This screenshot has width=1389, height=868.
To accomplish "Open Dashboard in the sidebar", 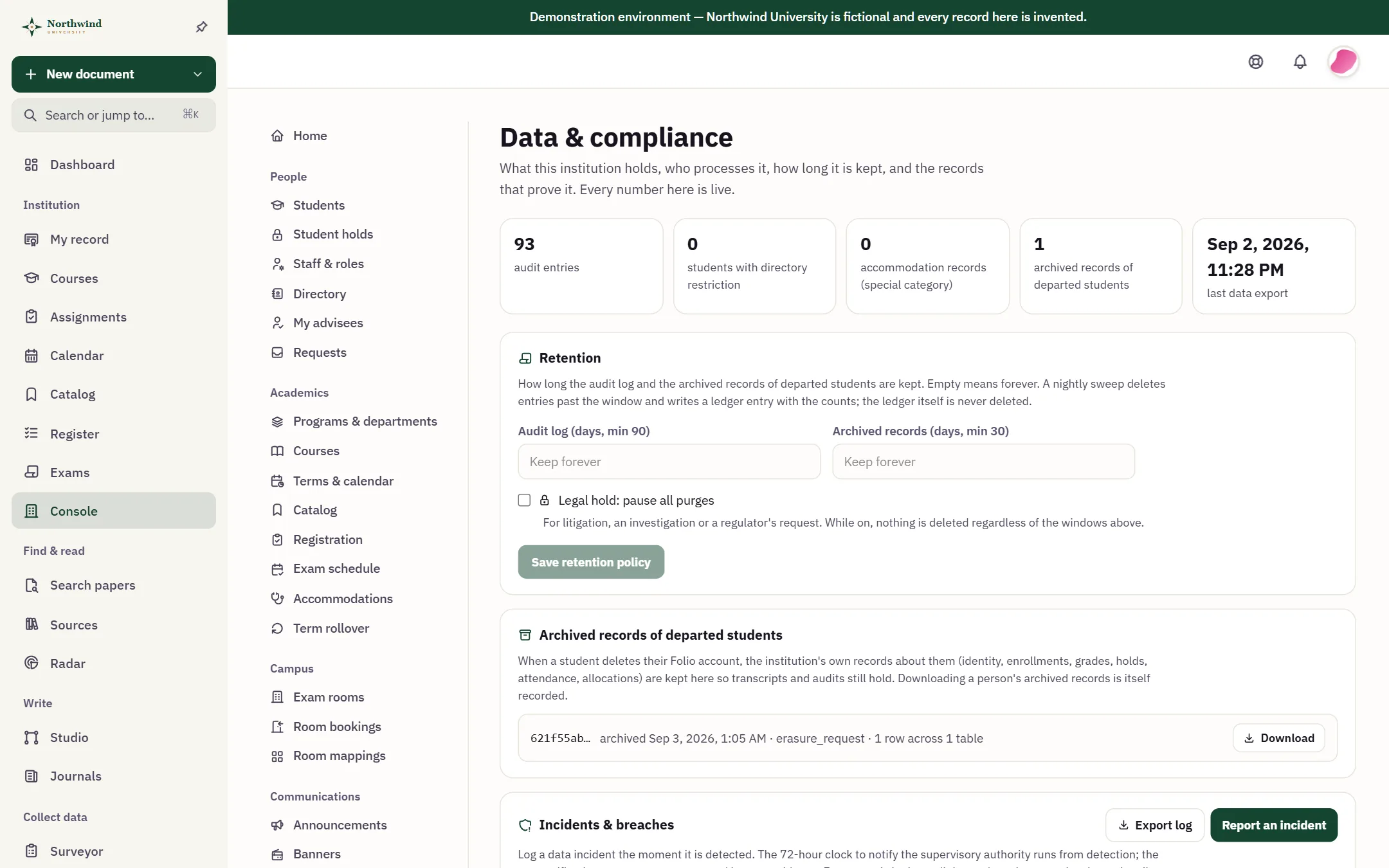I will click(x=114, y=165).
